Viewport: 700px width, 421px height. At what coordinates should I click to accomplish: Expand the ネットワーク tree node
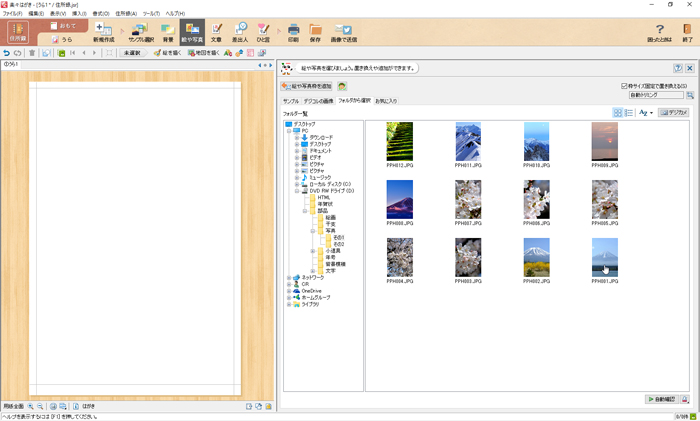[289, 277]
